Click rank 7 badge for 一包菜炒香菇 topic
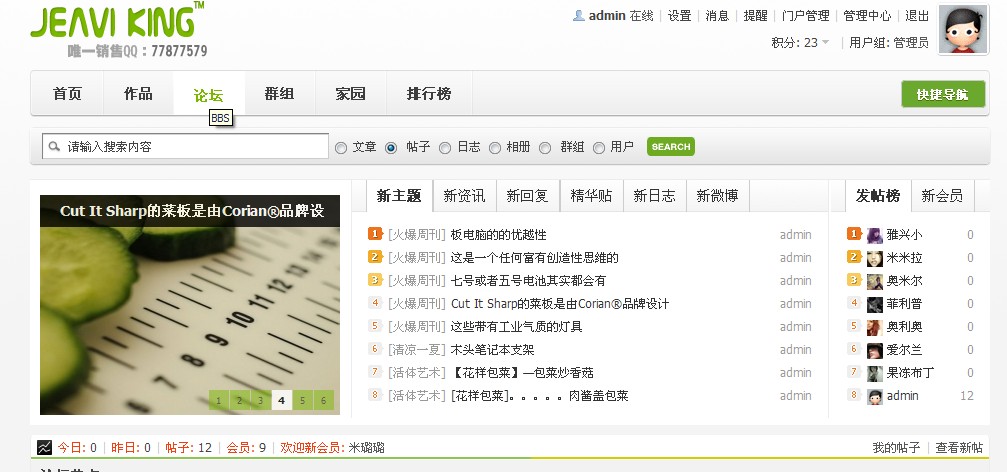This screenshot has height=472, width=1007. (375, 372)
